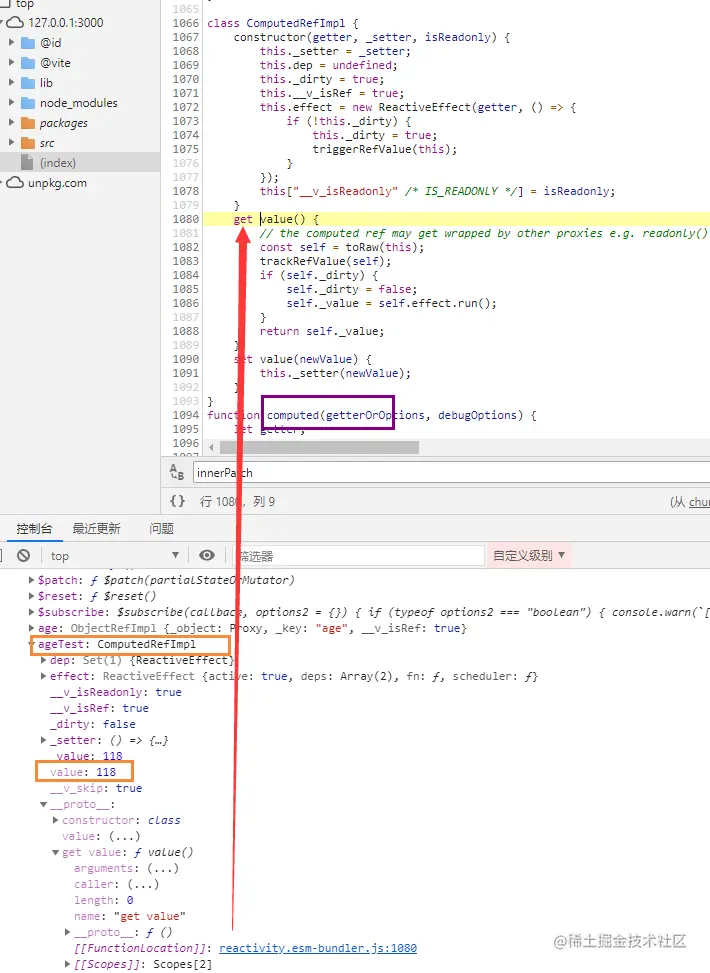Switch to the 最近更新 tab

pyautogui.click(x=96, y=528)
